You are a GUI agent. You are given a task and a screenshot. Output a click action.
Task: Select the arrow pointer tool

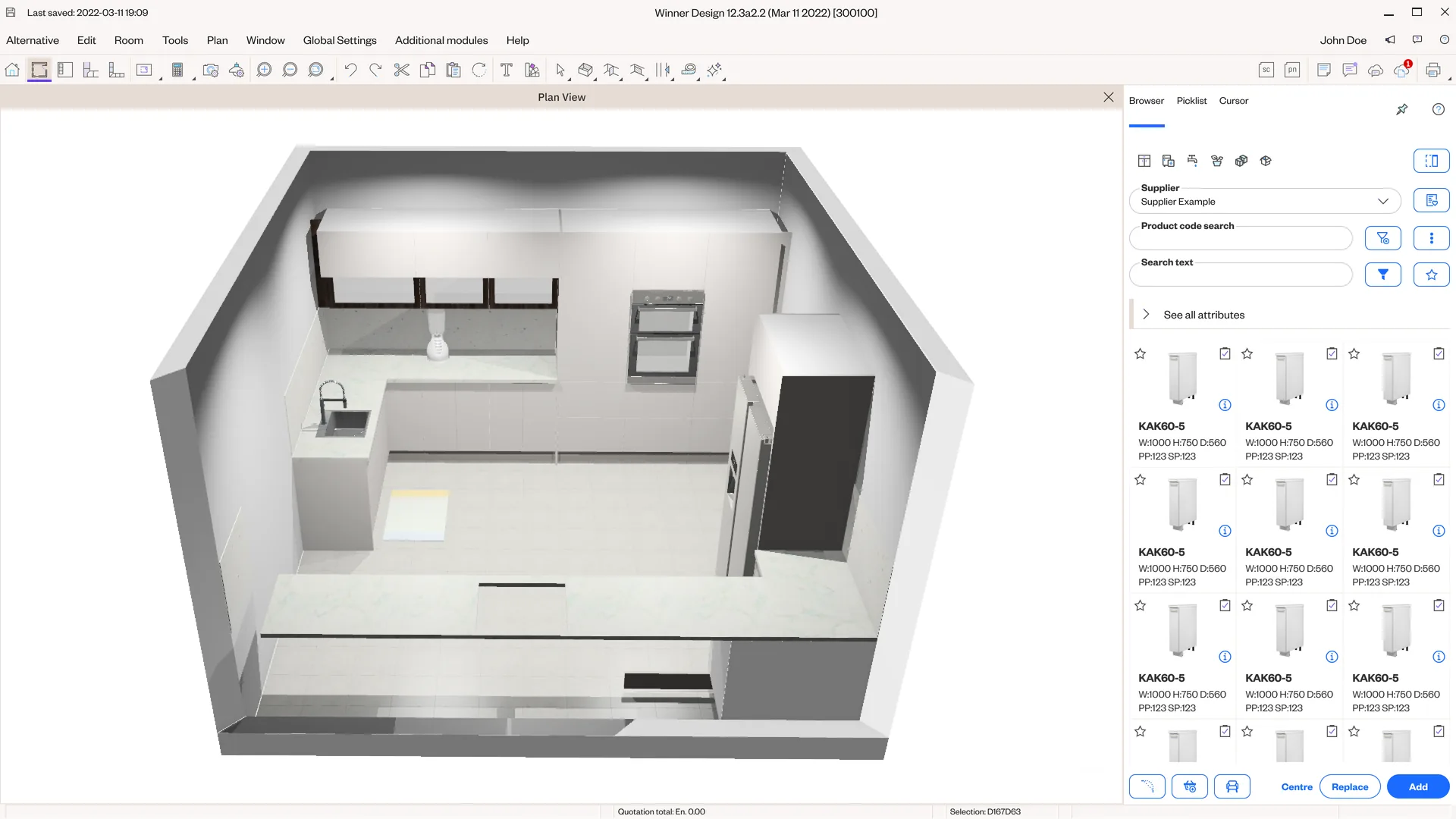point(560,70)
